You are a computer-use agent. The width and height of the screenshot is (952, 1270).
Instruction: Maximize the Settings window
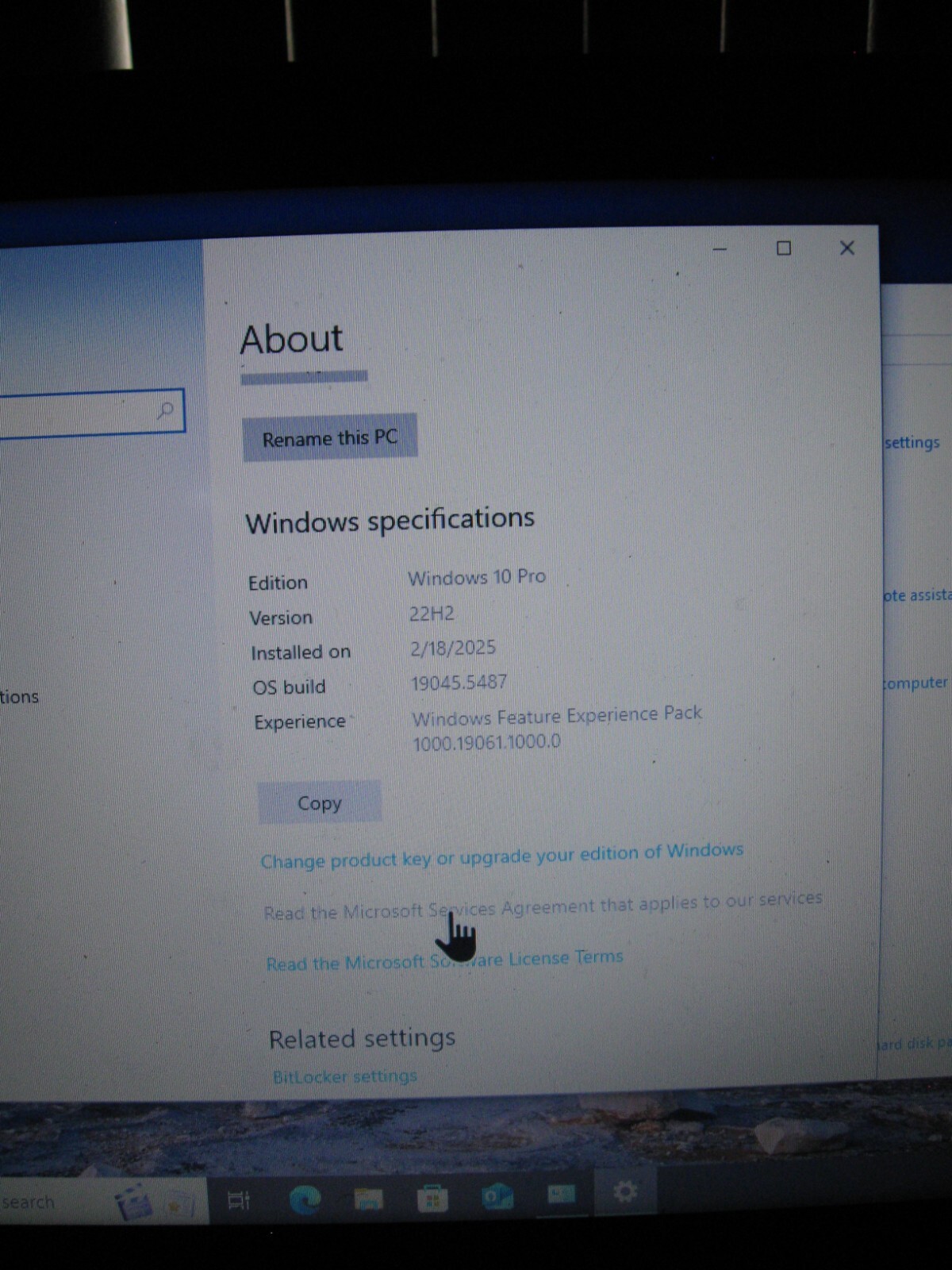784,248
